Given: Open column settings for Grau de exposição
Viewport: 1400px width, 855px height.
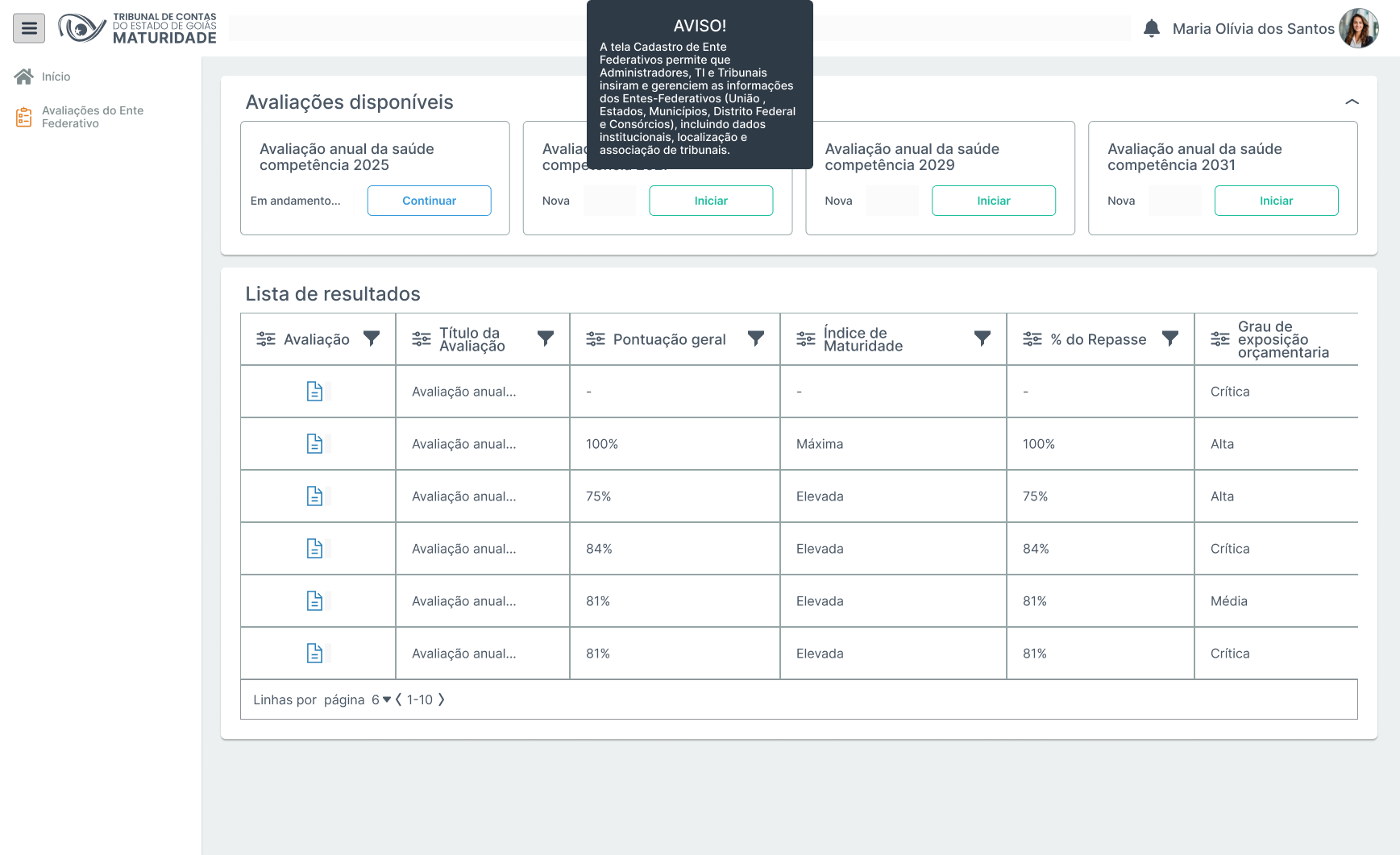Looking at the screenshot, I should tap(1220, 339).
